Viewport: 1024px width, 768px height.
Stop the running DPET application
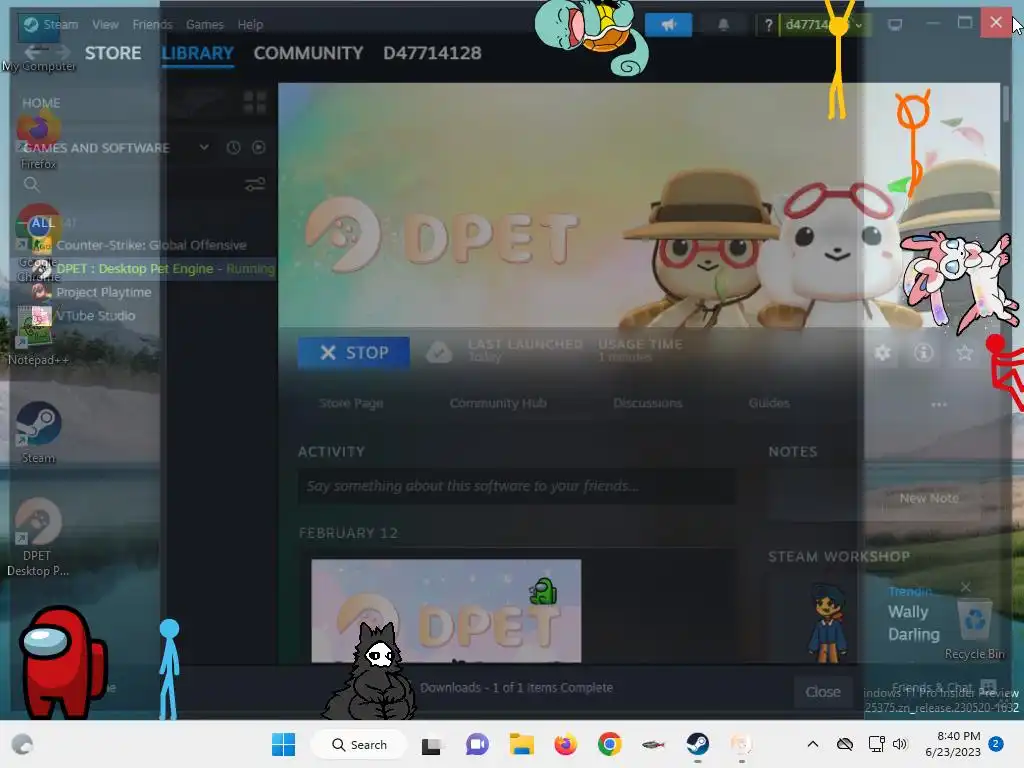(x=354, y=353)
